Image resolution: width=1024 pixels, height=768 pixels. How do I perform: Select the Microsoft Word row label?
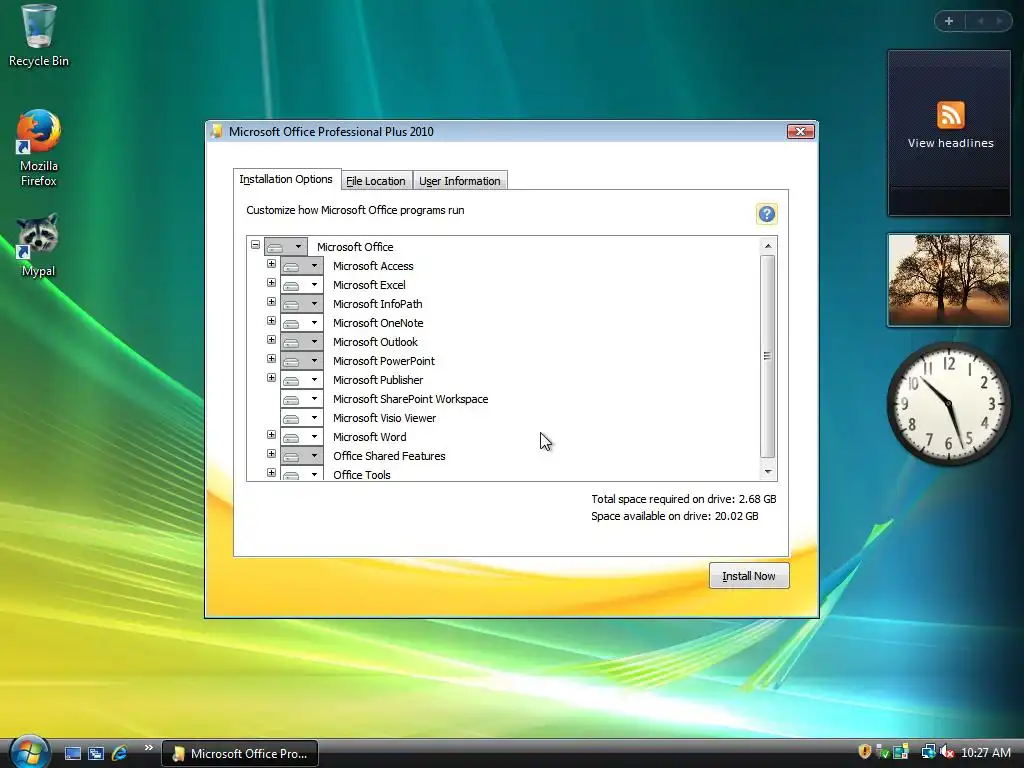(x=370, y=437)
